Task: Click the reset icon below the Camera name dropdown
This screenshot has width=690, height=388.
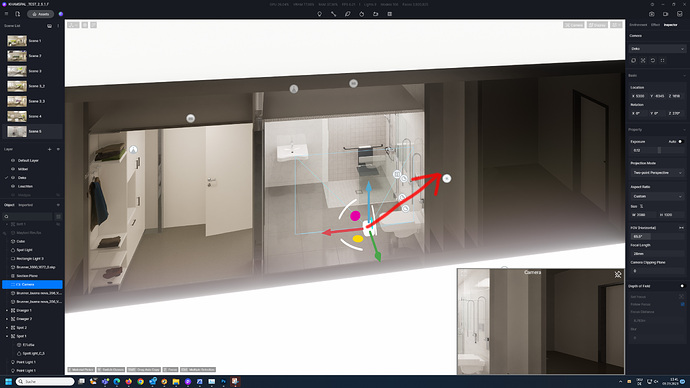Action: (653, 60)
